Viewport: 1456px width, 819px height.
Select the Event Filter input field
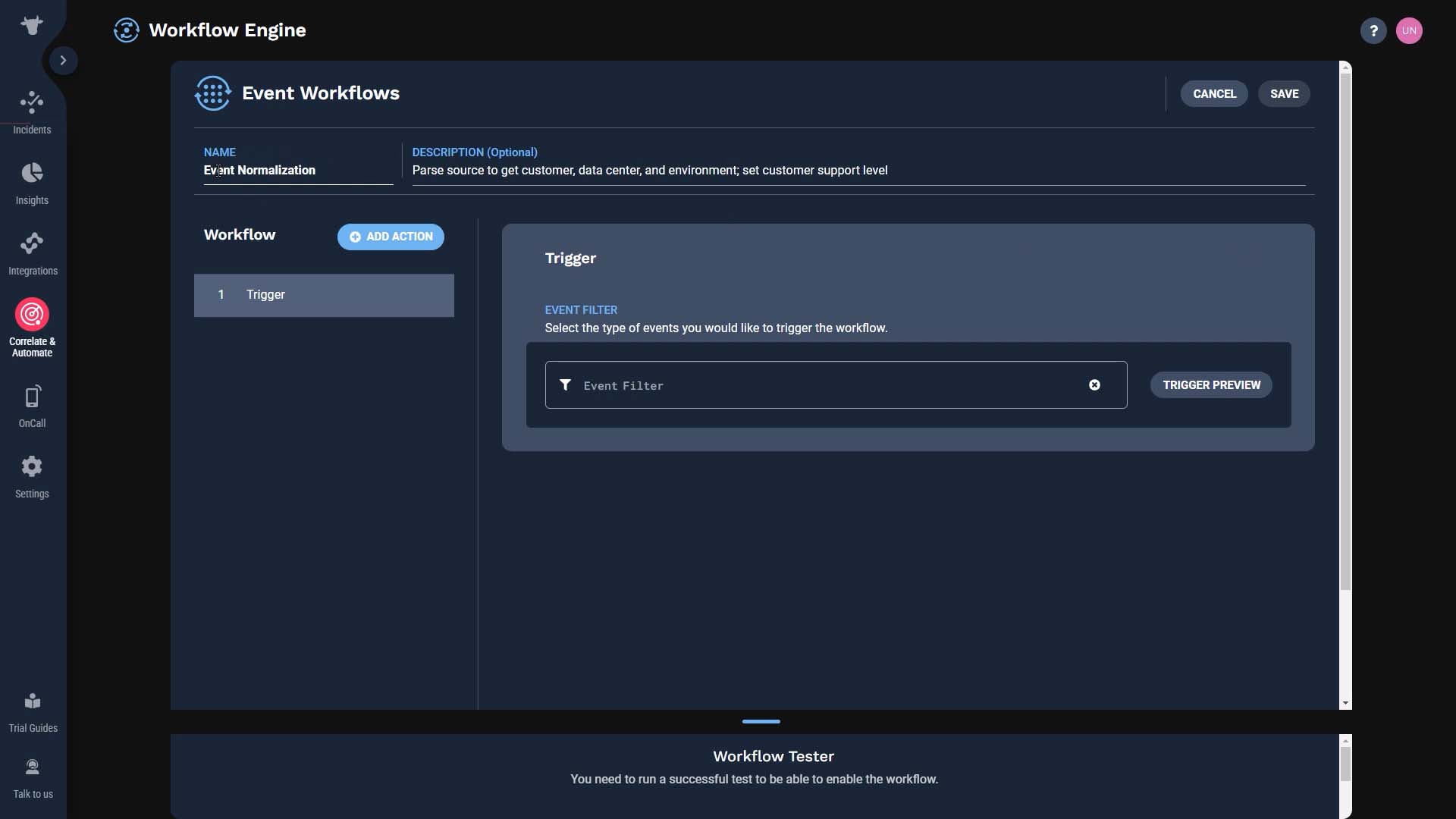coord(836,384)
